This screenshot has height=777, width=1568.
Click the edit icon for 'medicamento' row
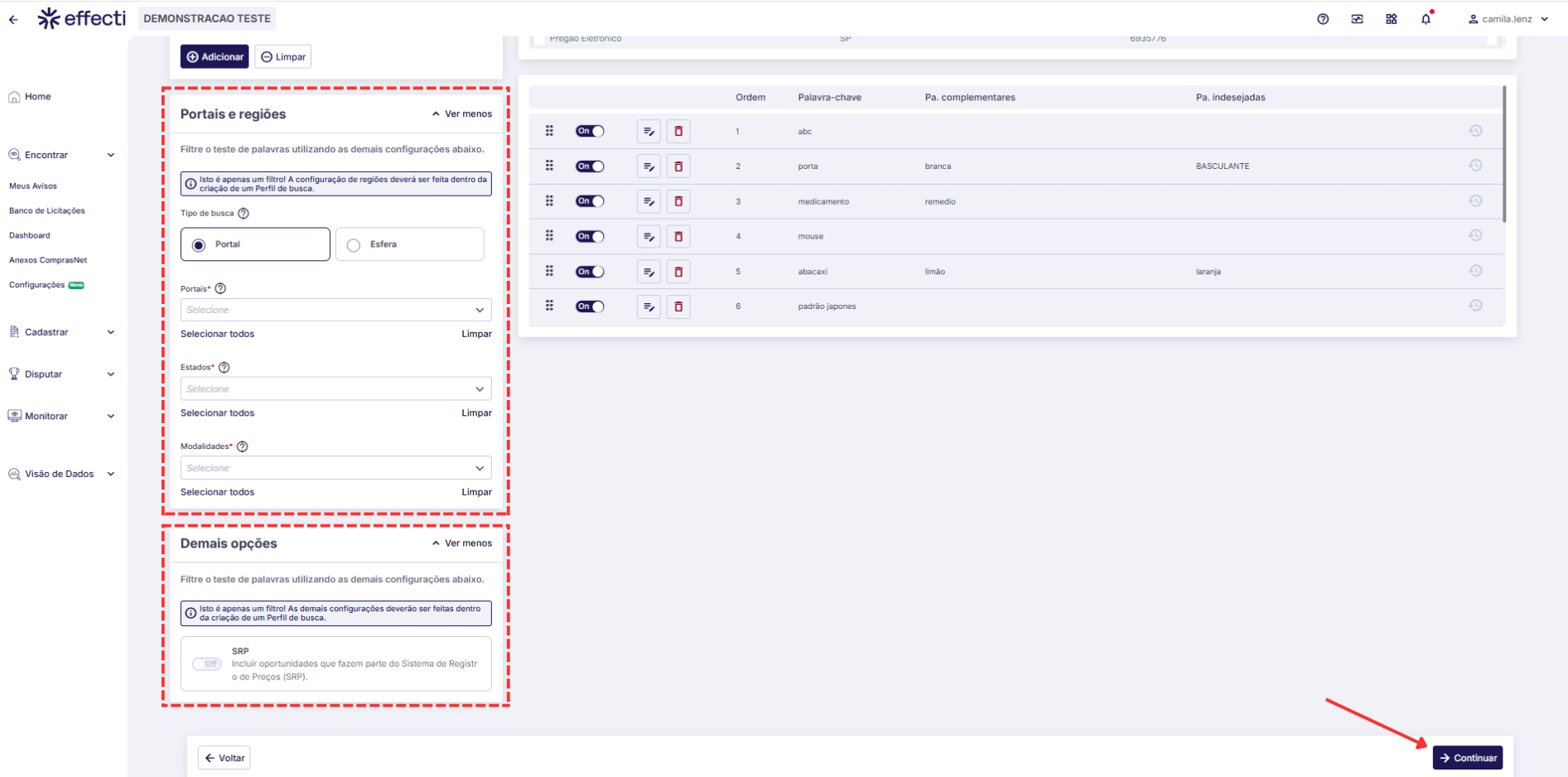click(649, 201)
